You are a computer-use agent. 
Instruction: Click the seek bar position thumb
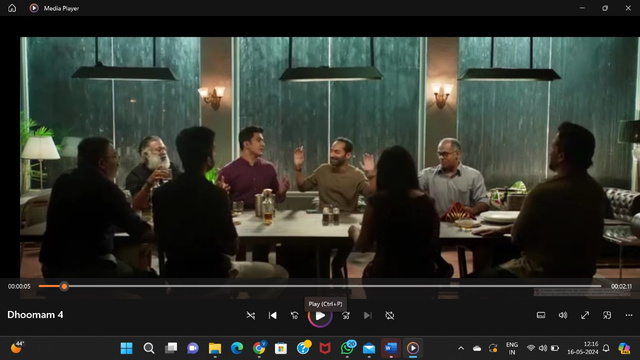point(64,287)
